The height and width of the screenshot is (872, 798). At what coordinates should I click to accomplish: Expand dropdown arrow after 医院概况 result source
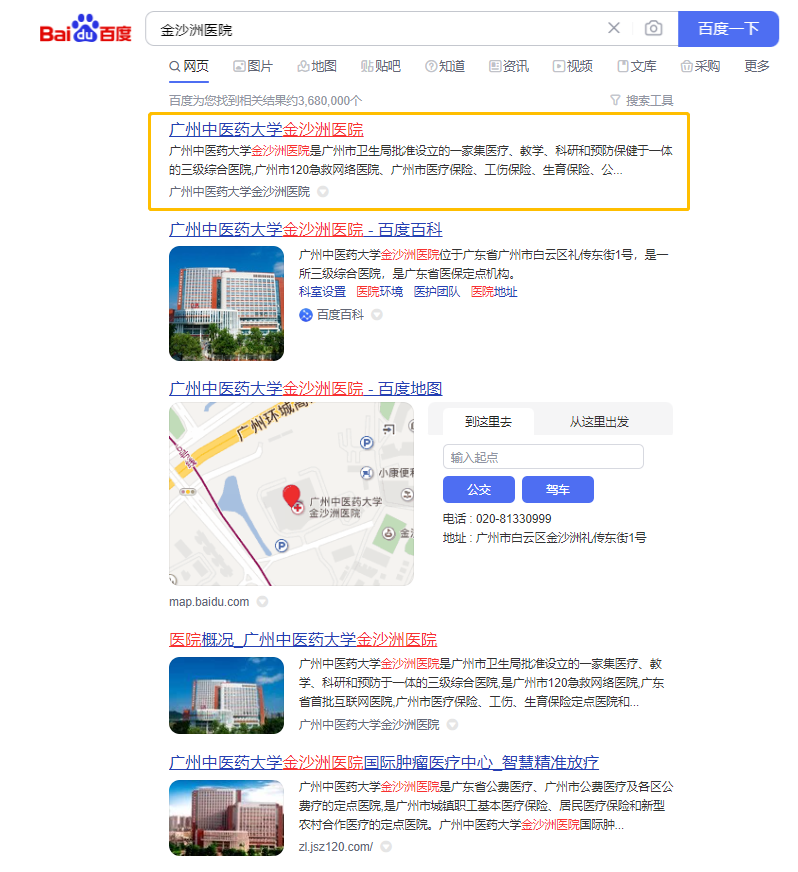pos(453,725)
